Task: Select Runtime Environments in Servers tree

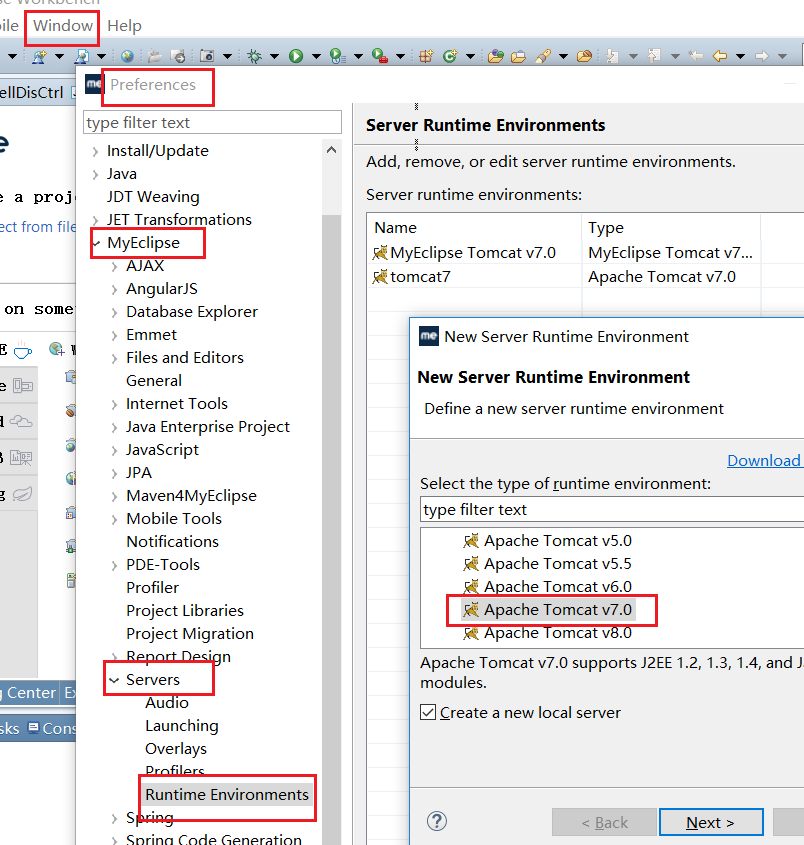Action: pyautogui.click(x=227, y=794)
